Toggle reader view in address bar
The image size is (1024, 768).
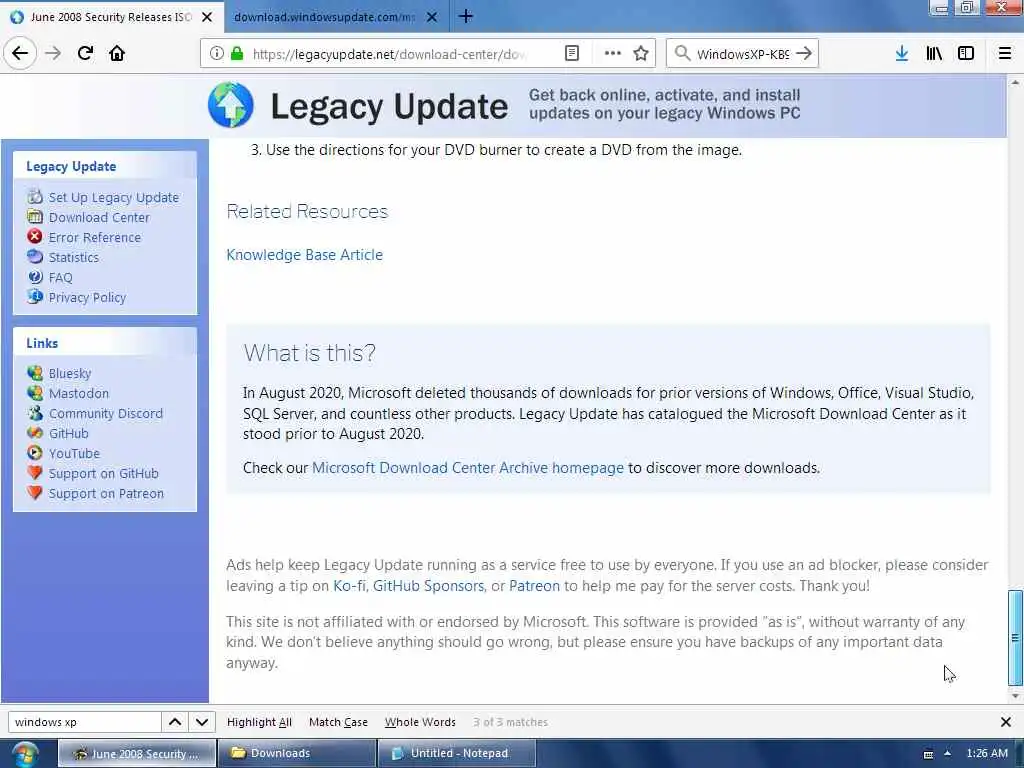572,54
